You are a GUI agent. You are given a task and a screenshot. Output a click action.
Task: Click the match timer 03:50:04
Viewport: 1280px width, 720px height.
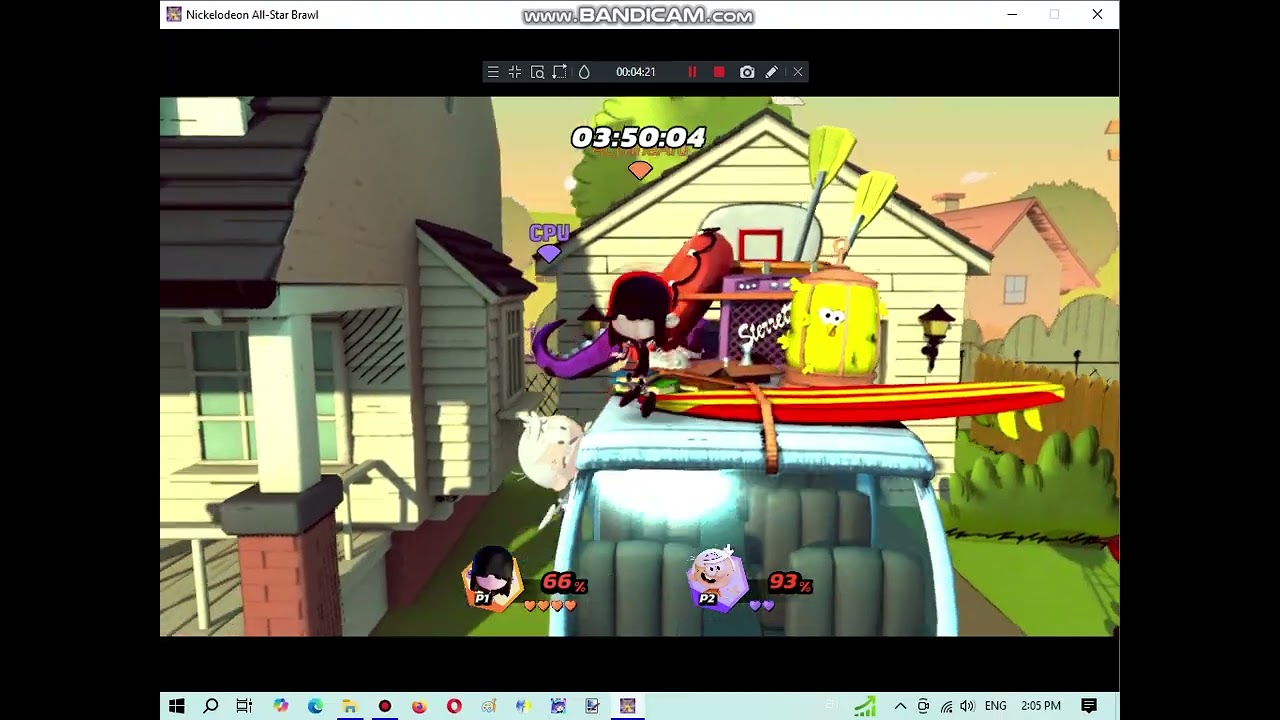click(638, 137)
